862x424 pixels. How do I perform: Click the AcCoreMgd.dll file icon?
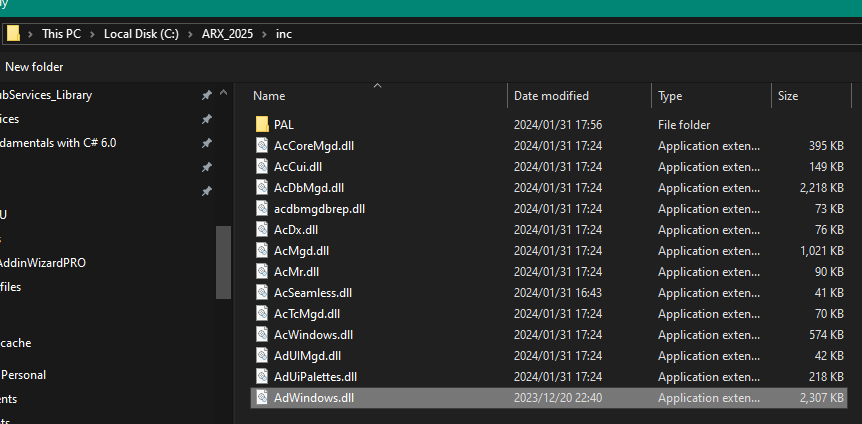(263, 146)
